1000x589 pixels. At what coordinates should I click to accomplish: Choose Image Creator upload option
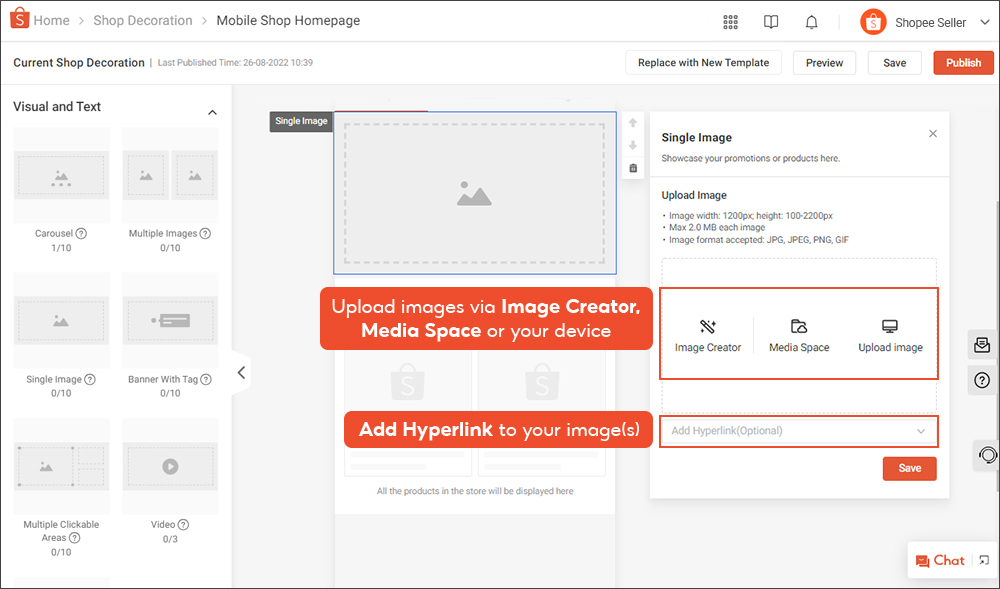pyautogui.click(x=708, y=336)
